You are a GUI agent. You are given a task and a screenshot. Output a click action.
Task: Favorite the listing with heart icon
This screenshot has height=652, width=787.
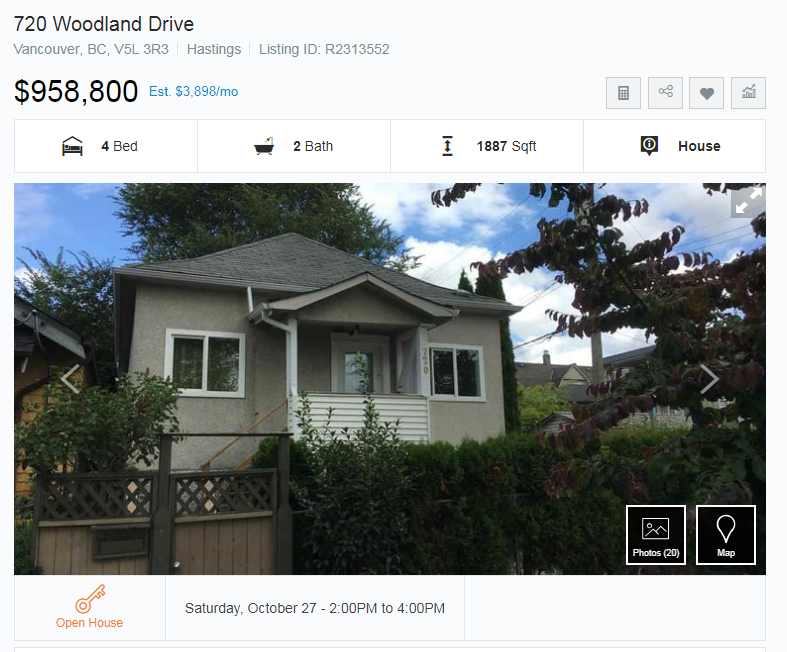click(706, 93)
